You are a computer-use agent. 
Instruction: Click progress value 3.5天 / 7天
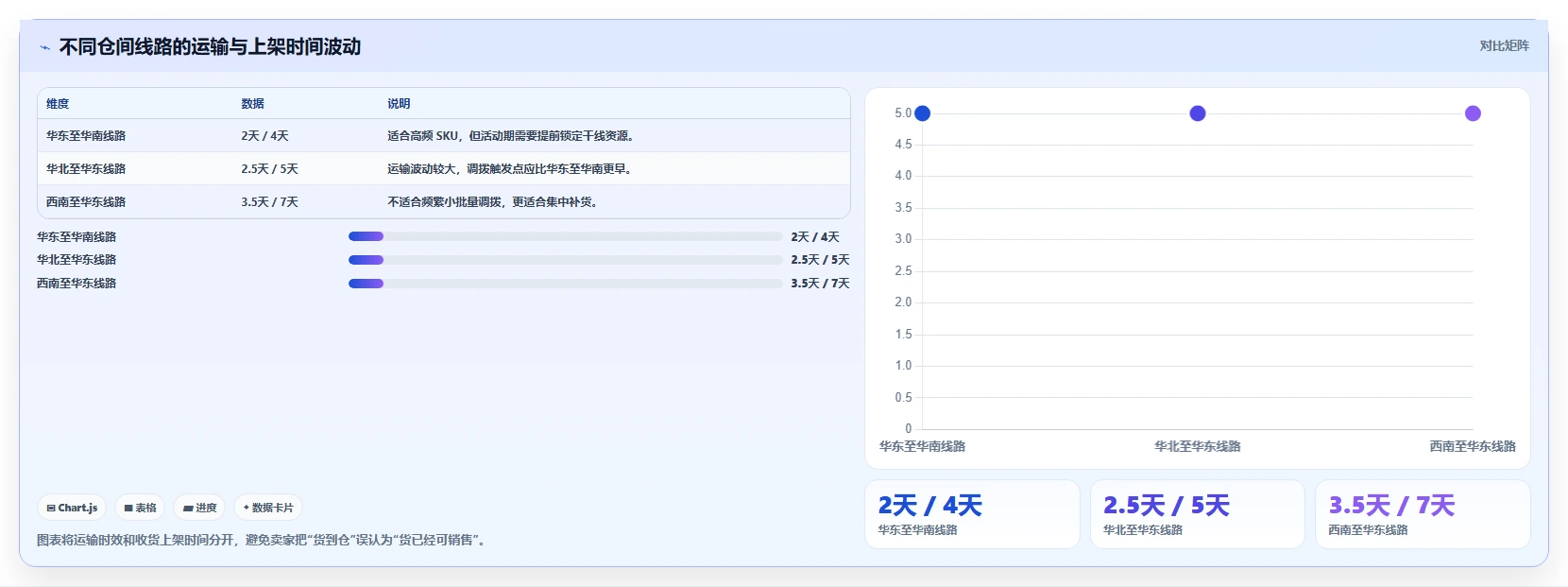[820, 284]
